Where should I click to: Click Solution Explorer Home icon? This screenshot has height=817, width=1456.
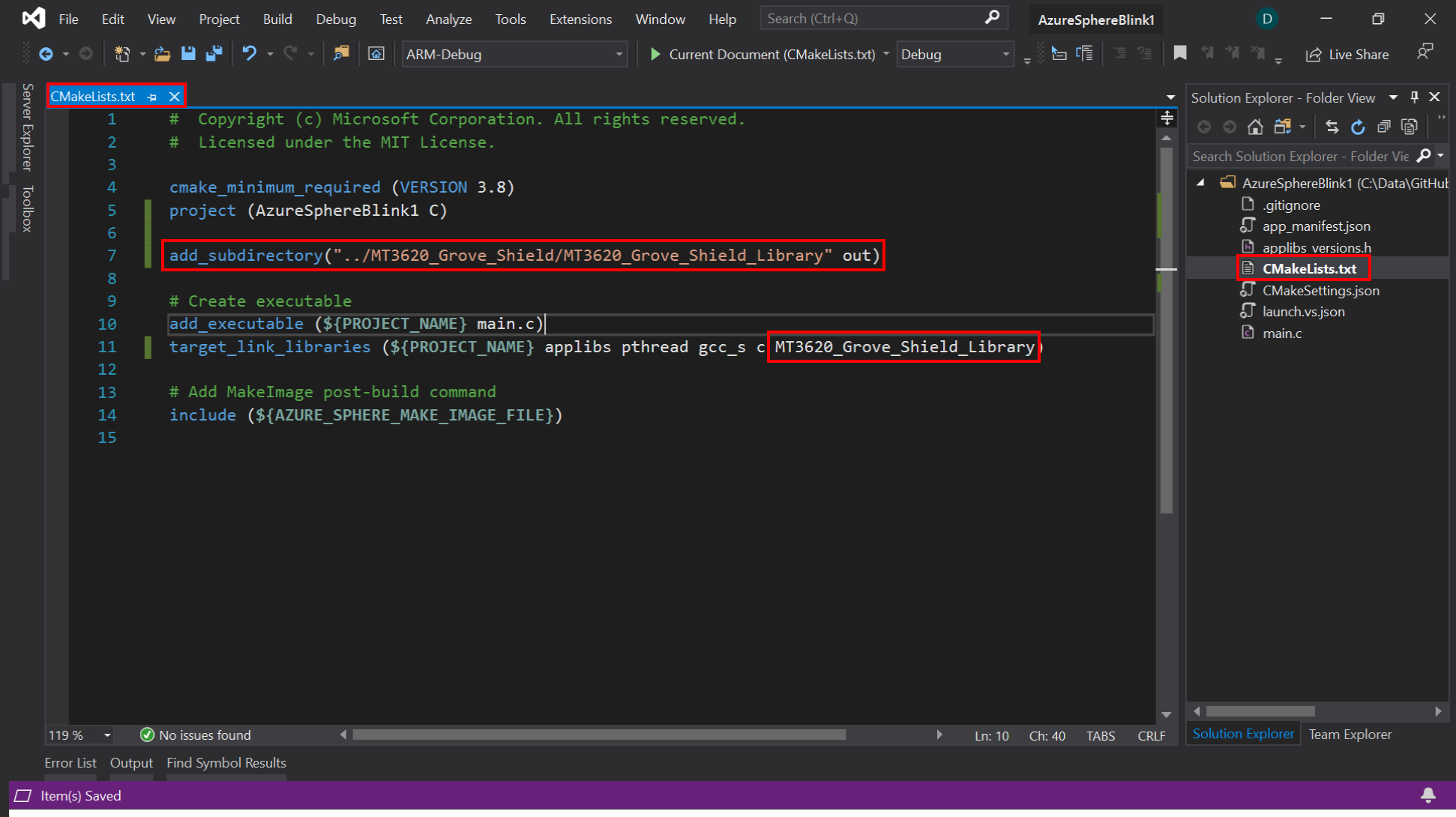tap(1255, 127)
